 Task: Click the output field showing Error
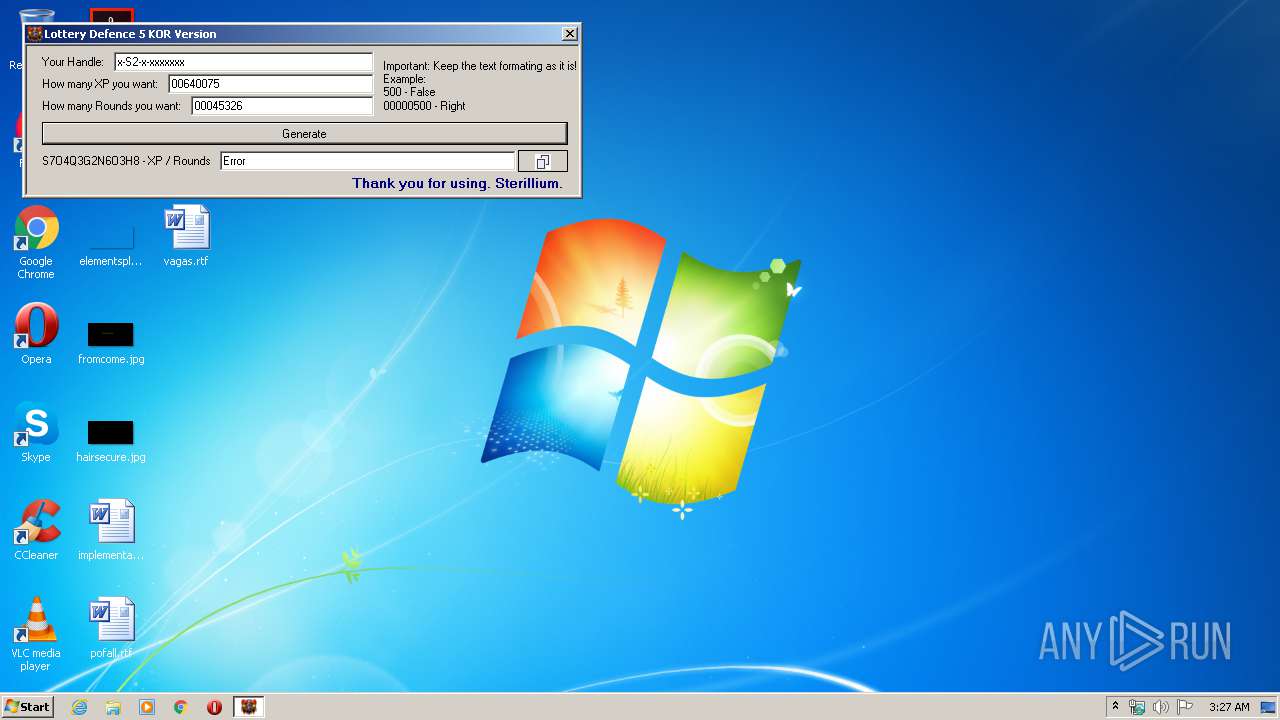367,161
